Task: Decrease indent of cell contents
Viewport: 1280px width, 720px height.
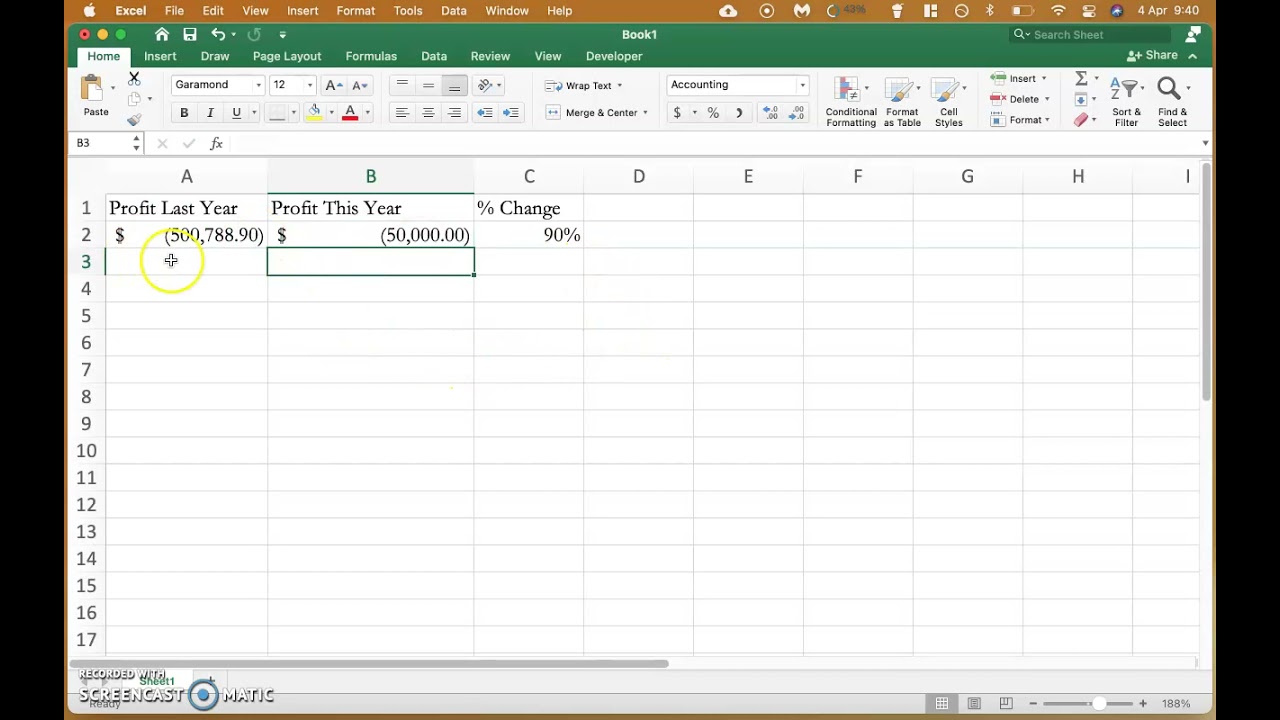Action: pos(485,113)
